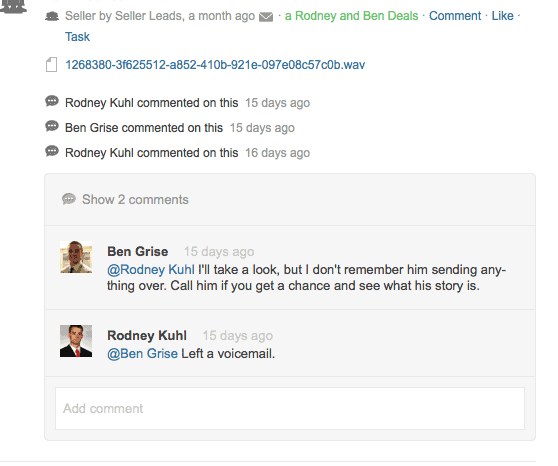The image size is (558, 466).
Task: Open Rodney Kuhl's profile picture
Action: [76, 341]
